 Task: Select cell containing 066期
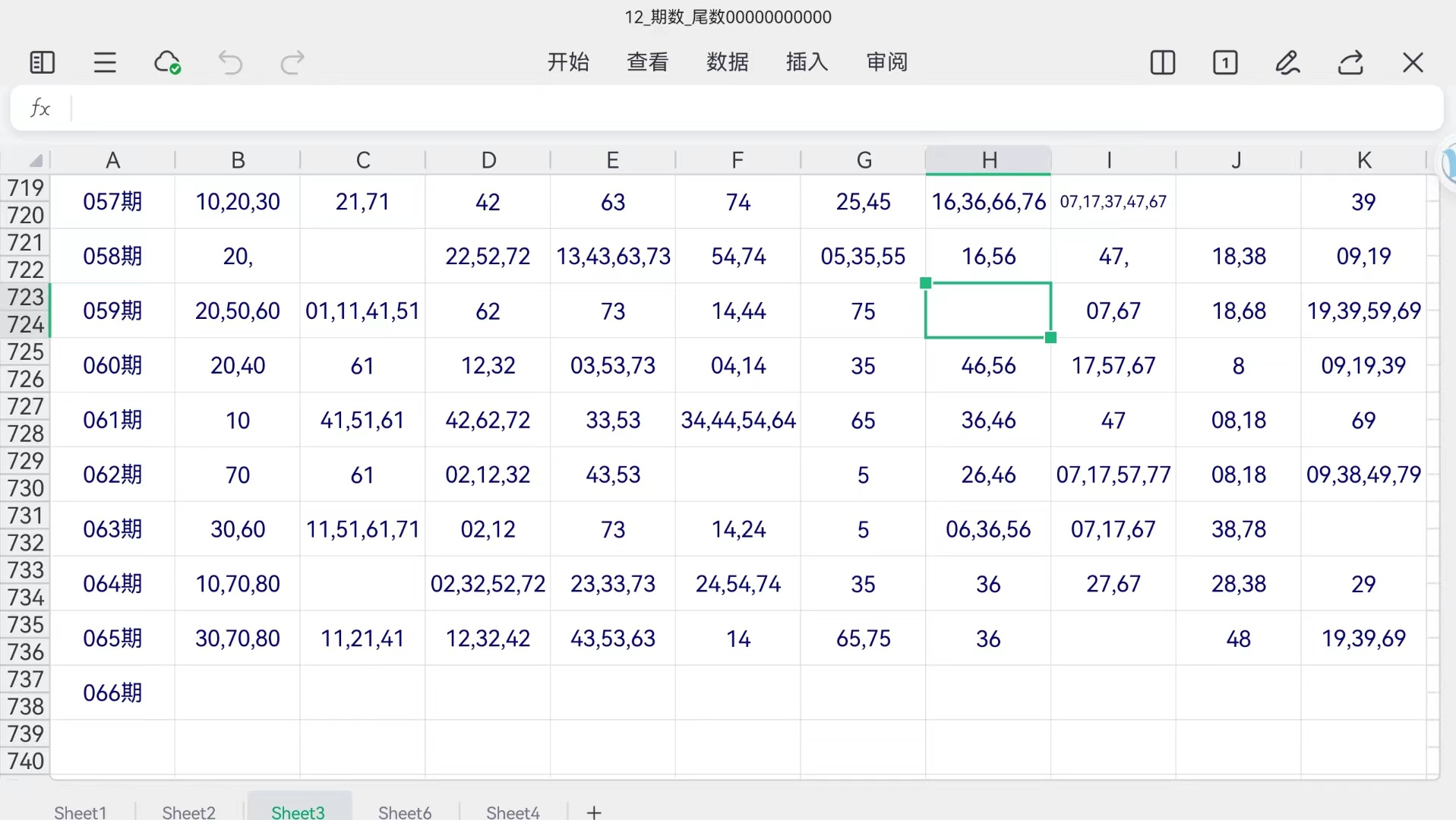pos(112,692)
